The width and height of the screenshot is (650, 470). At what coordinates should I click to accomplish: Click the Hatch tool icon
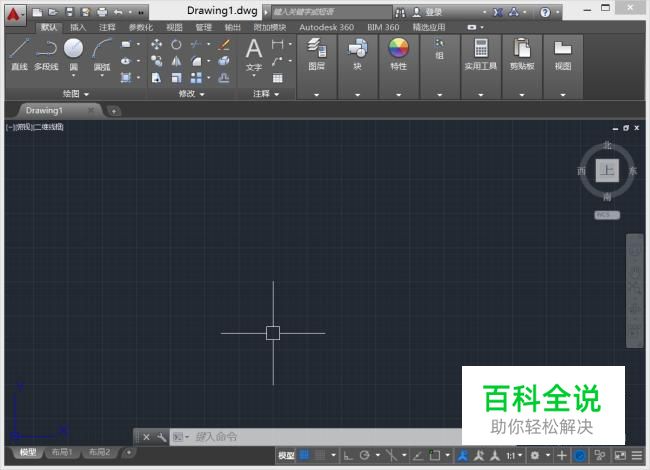(126, 78)
